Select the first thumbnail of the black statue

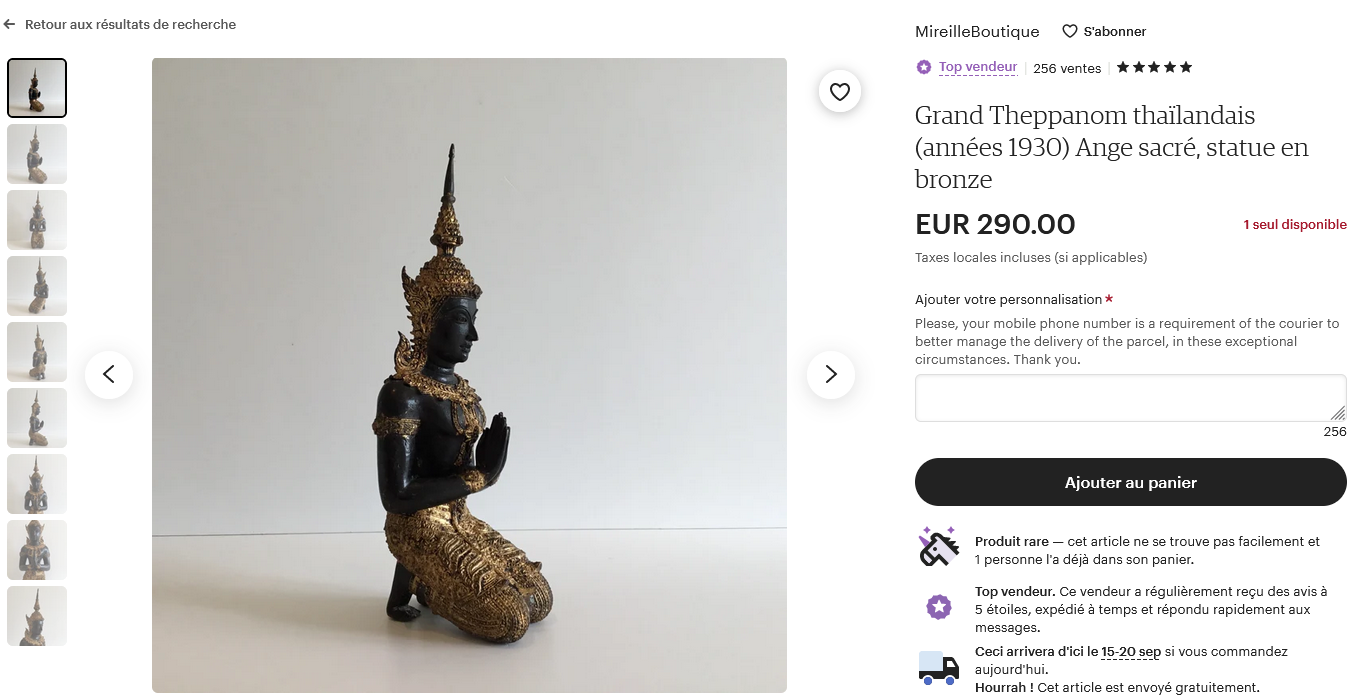[37, 88]
